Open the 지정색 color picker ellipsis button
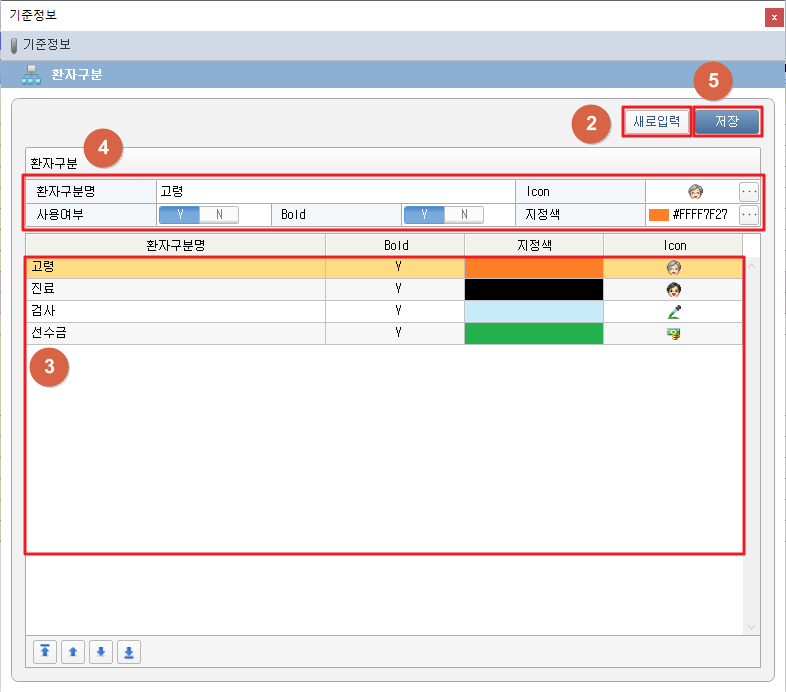 pos(749,214)
